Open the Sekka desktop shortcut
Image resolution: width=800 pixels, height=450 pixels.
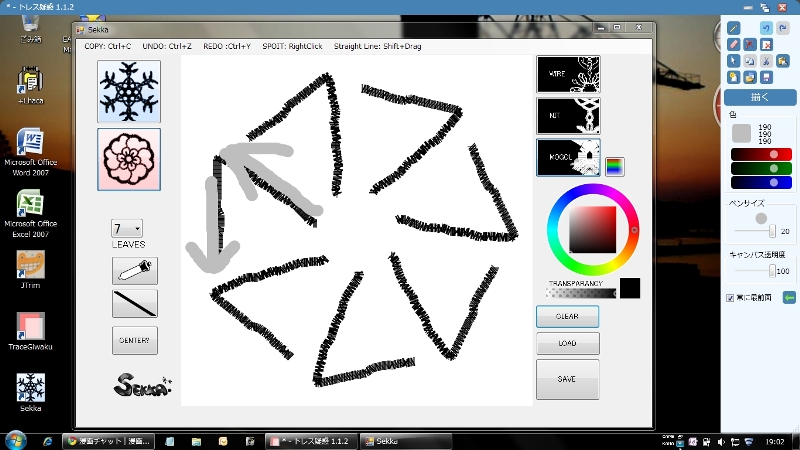point(30,392)
